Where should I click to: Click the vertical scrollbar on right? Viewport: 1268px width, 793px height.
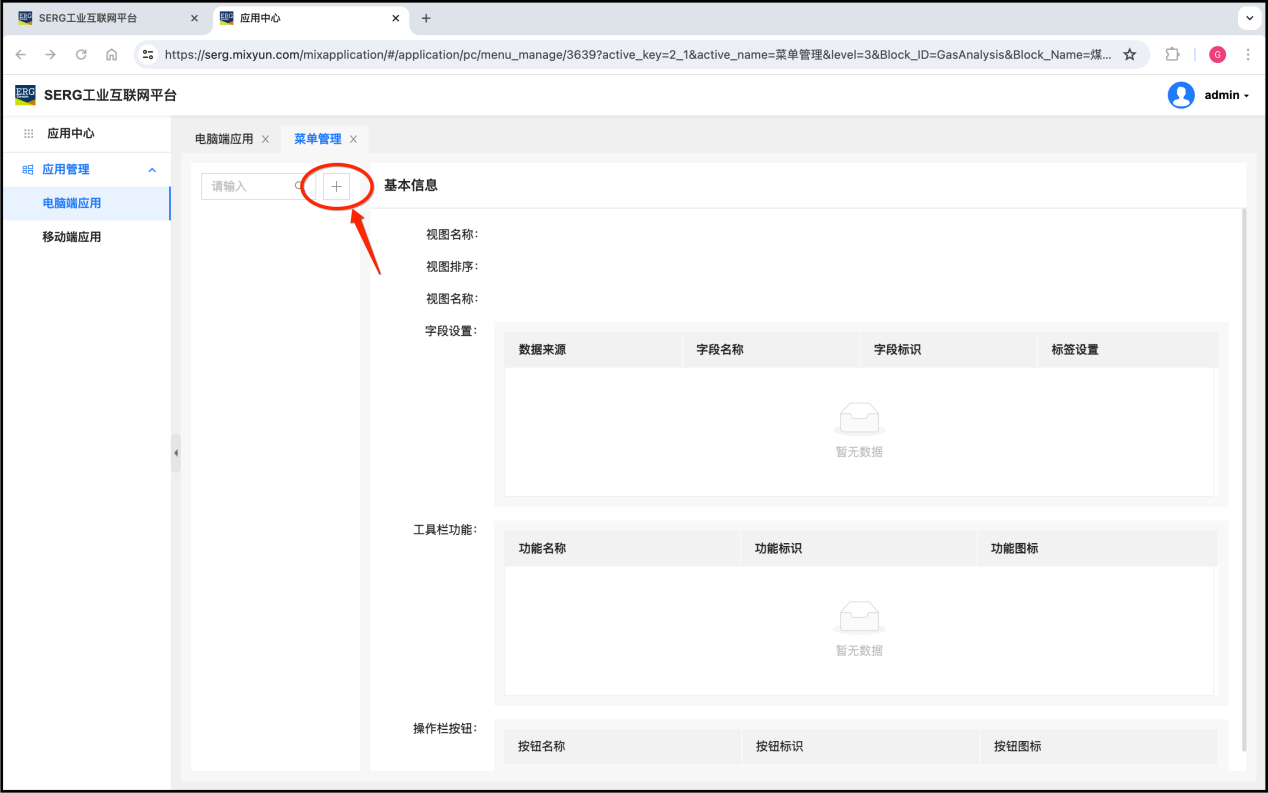tap(1243, 478)
